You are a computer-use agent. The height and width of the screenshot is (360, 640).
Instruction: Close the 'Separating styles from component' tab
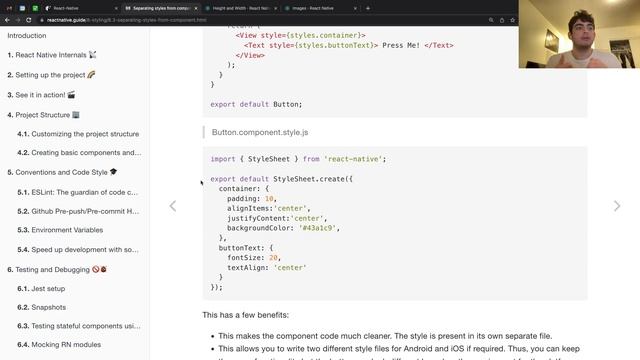pos(196,8)
